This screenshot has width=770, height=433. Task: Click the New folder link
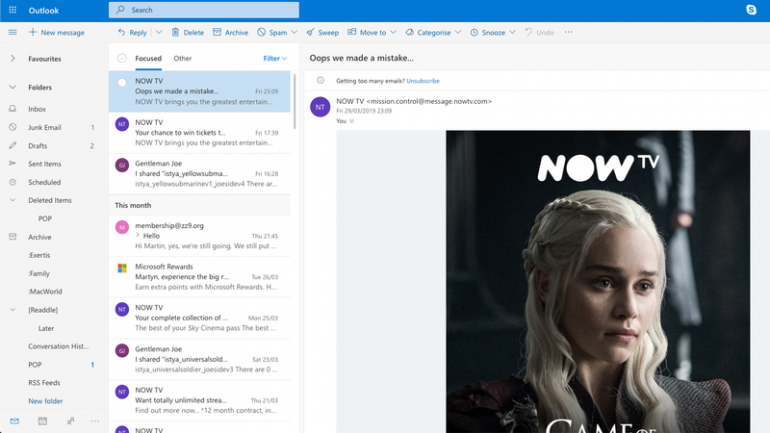tap(45, 401)
